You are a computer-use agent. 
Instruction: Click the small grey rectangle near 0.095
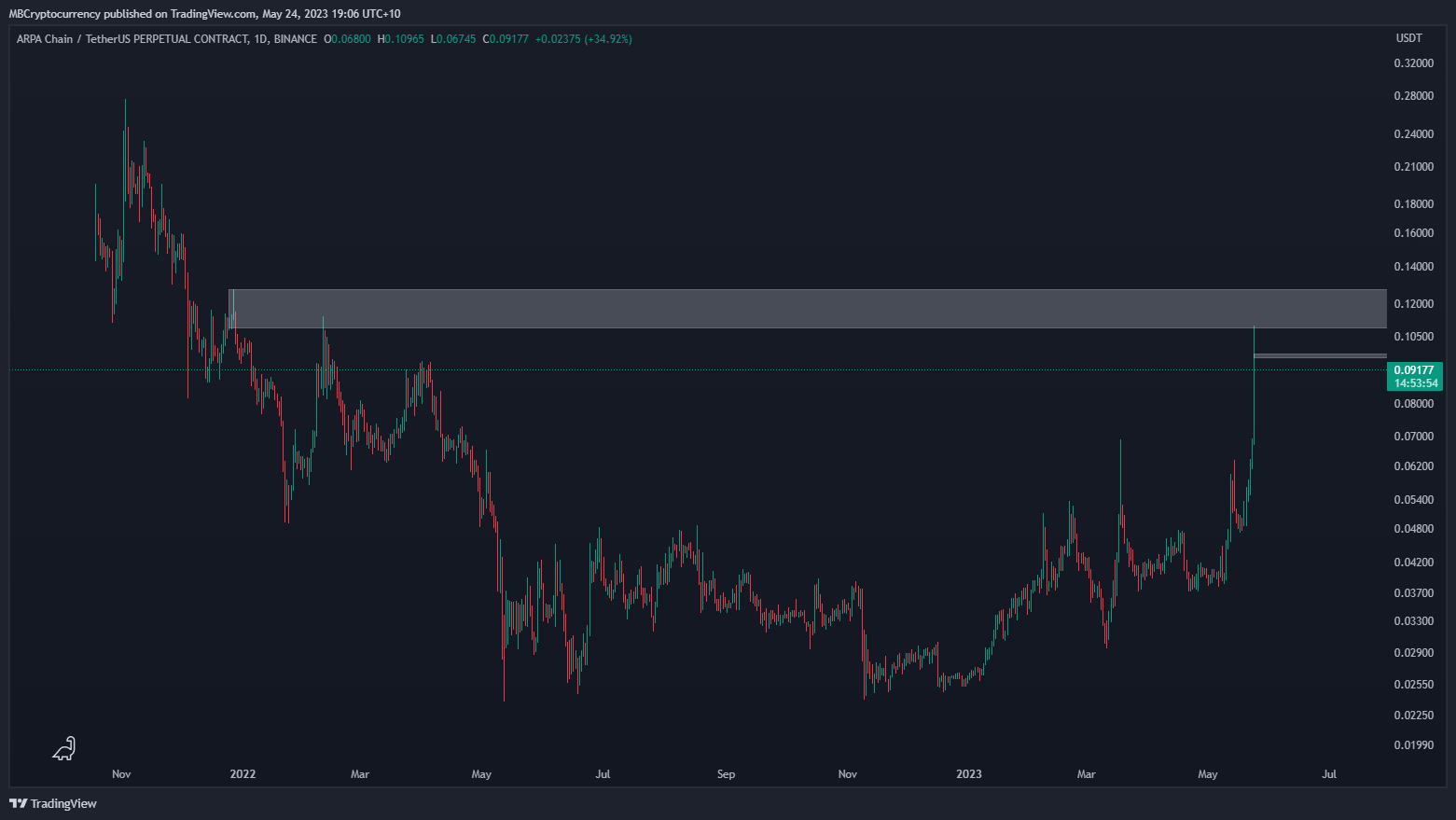[x=1320, y=355]
